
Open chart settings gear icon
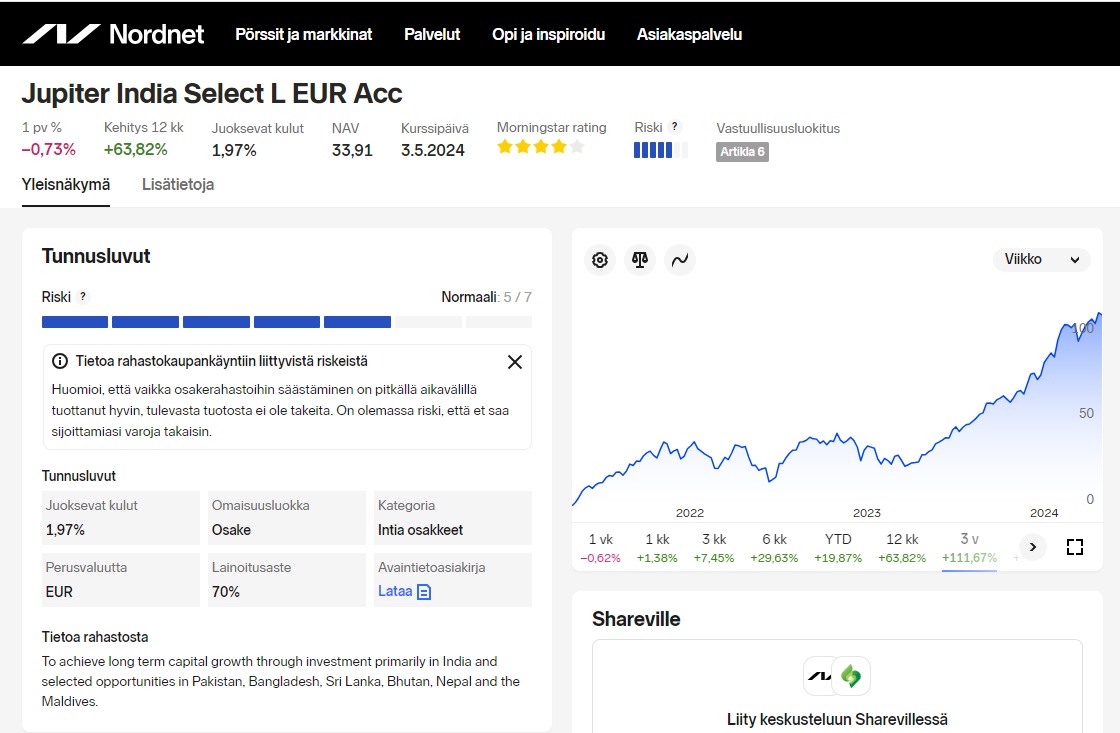pos(600,260)
